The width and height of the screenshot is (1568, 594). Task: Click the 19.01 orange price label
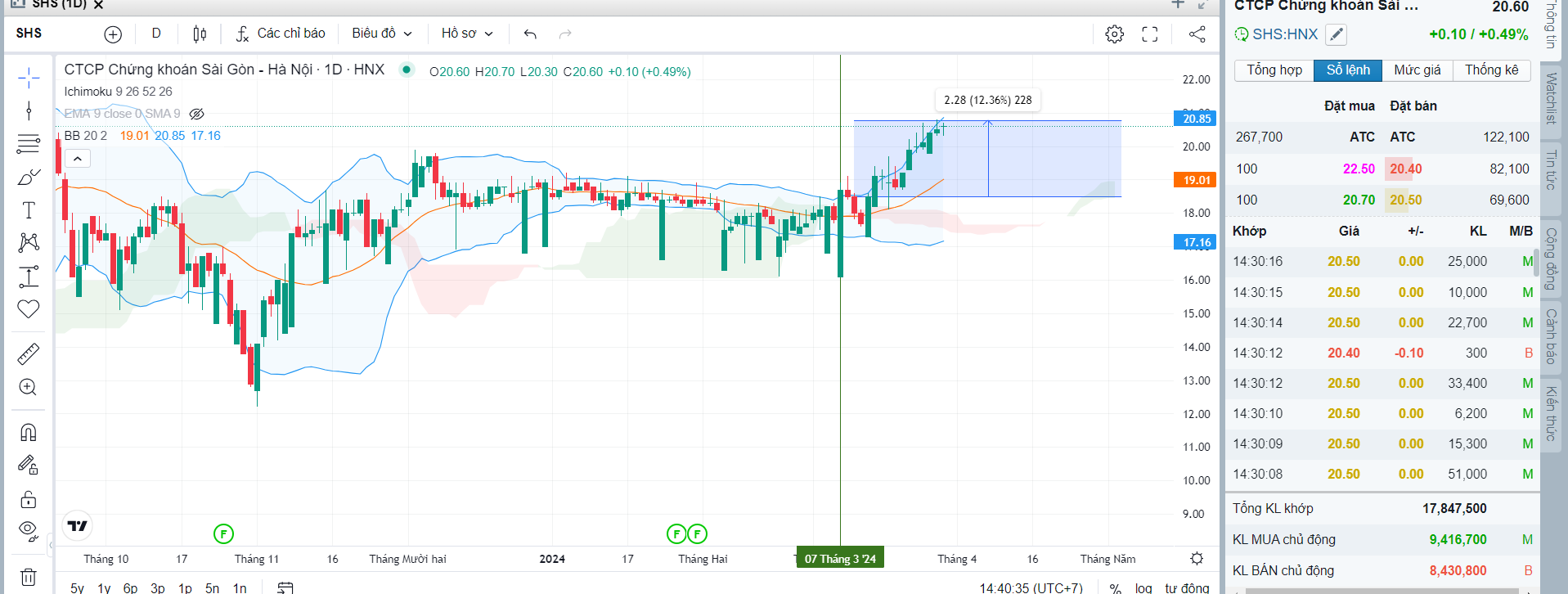point(1195,180)
